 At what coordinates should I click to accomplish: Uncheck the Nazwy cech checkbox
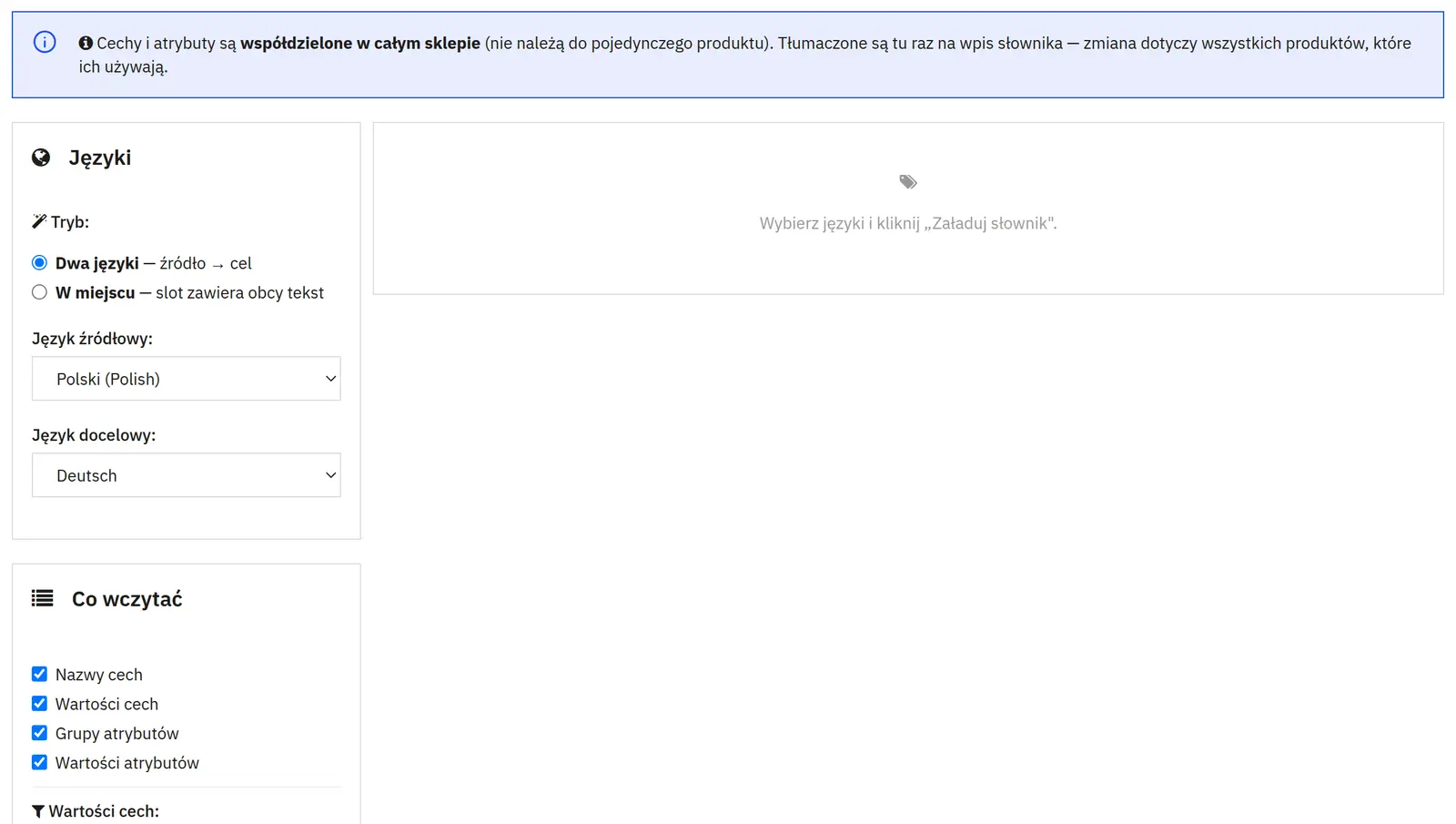pos(39,674)
